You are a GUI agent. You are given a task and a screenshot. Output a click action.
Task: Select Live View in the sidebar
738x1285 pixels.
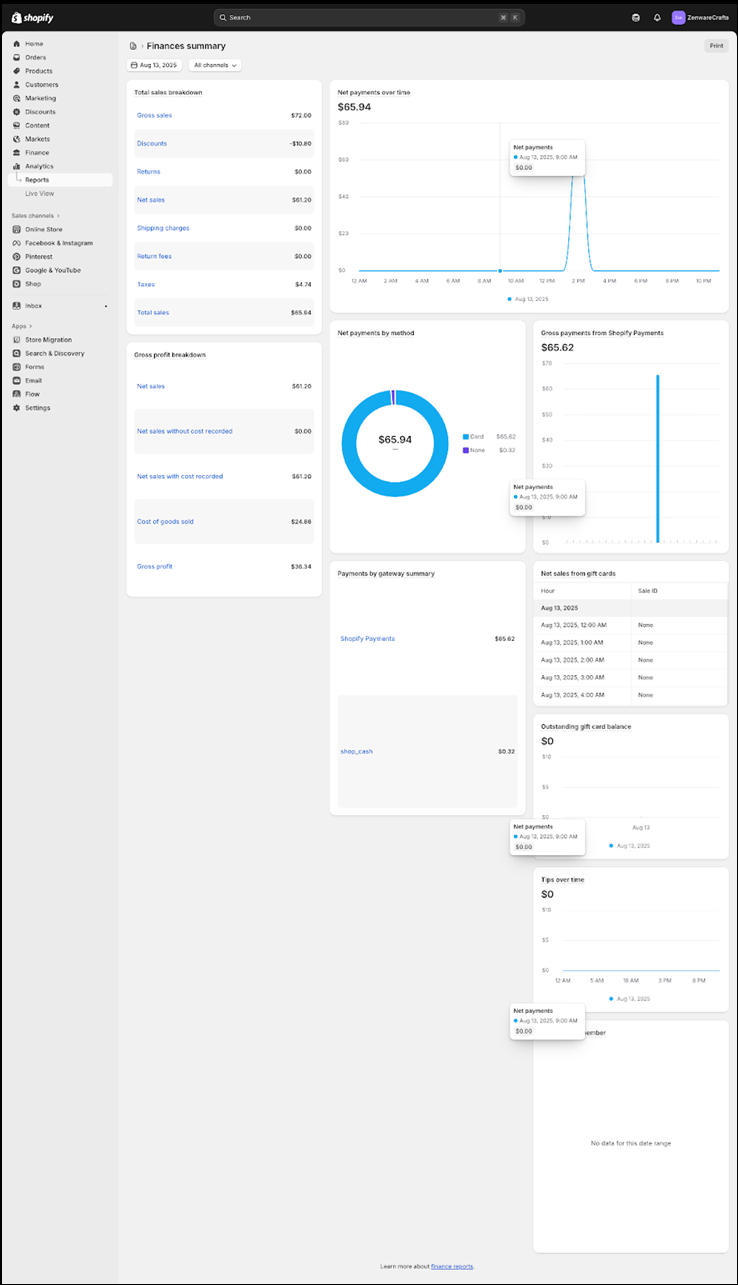[x=40, y=193]
